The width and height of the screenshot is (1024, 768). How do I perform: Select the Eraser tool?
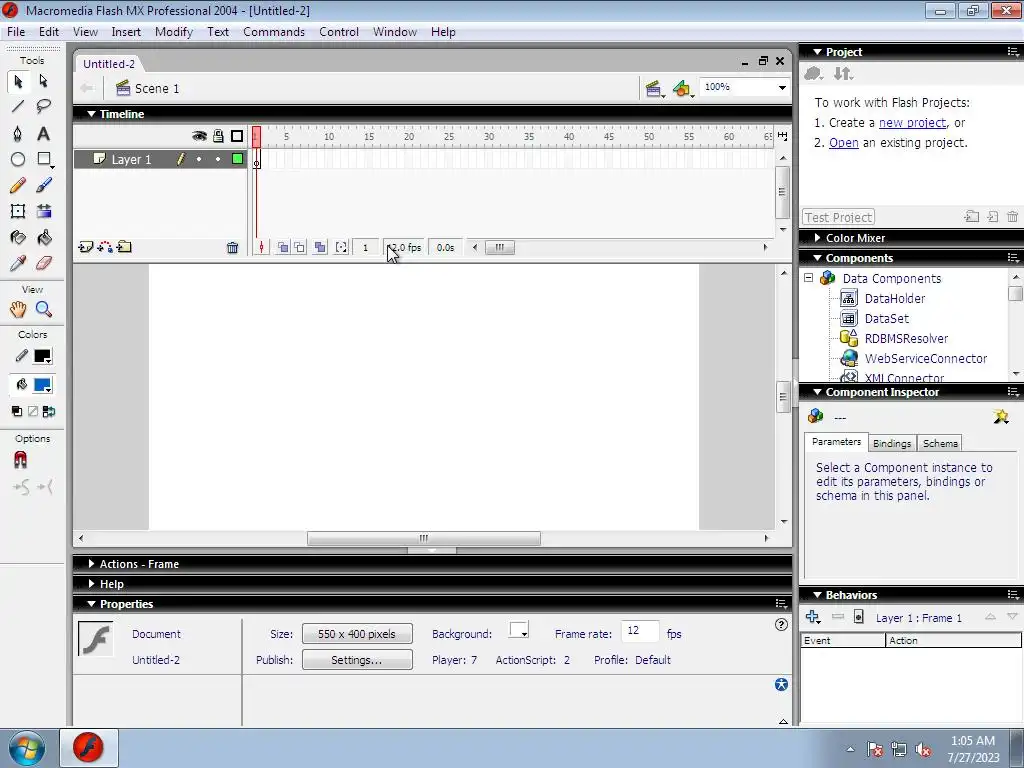[x=43, y=263]
